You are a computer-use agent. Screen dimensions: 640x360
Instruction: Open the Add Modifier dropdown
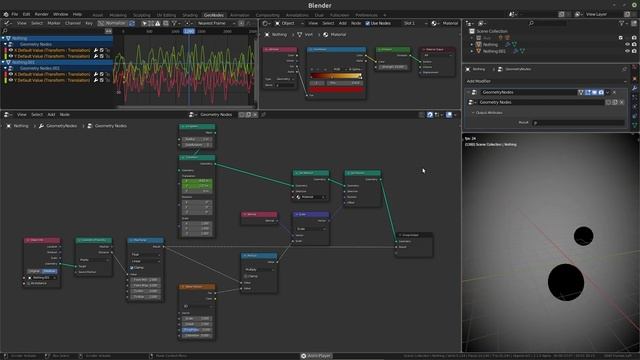click(546, 81)
